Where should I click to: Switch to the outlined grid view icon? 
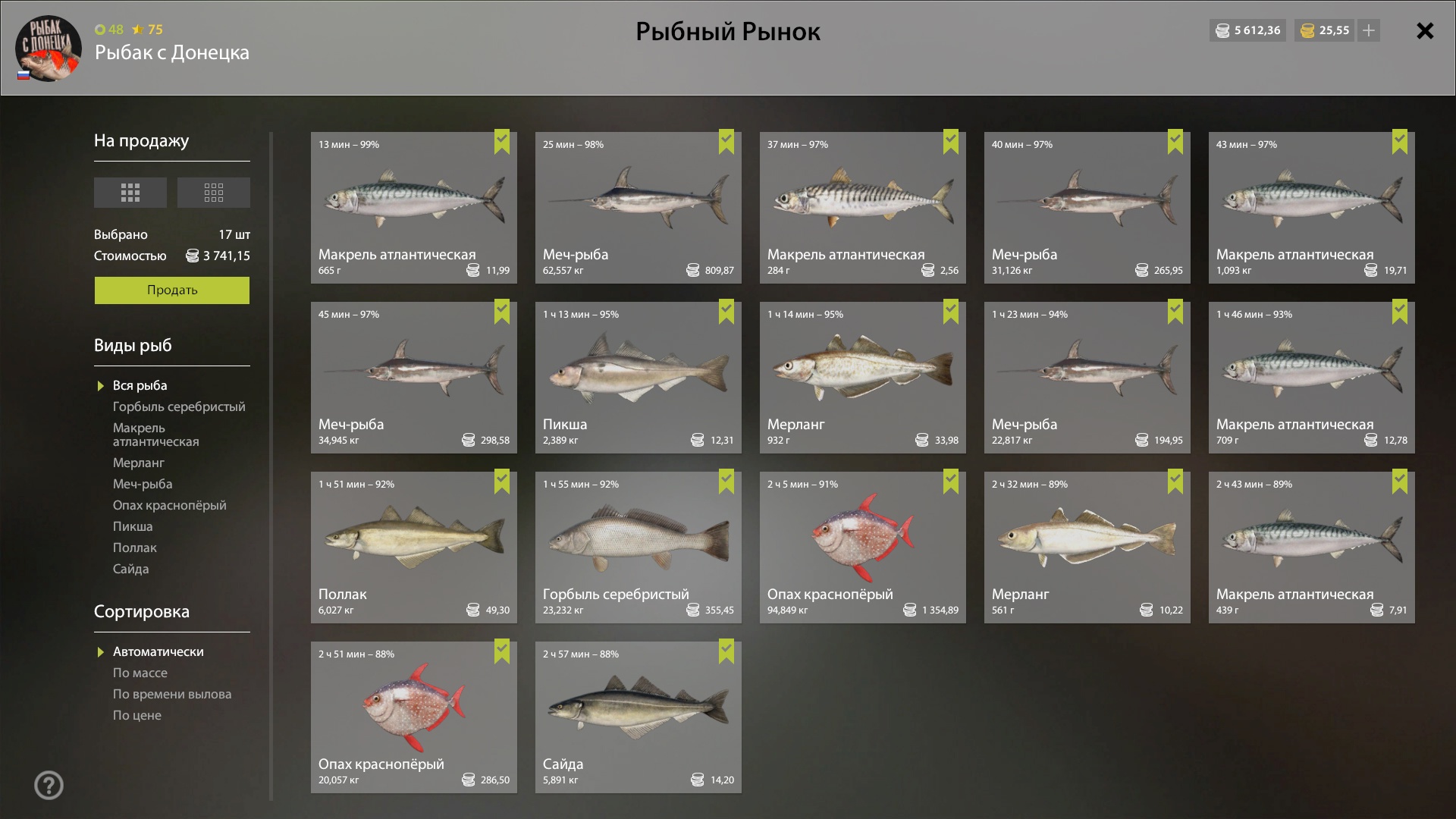213,193
